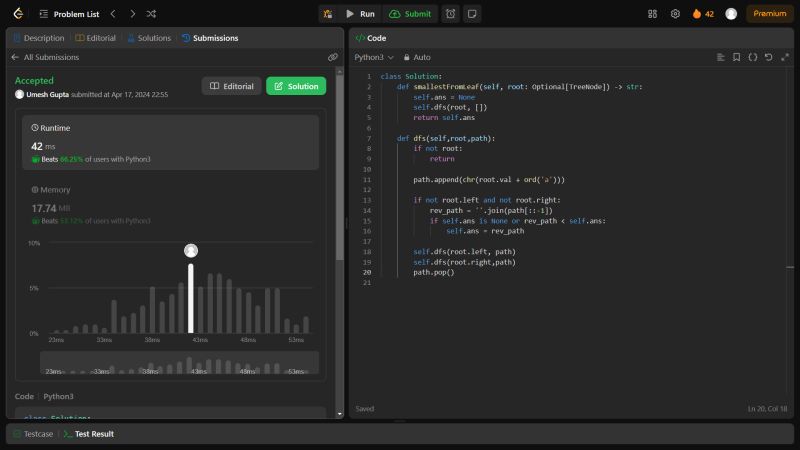800x450 pixels.
Task: Run the code
Action: point(360,14)
